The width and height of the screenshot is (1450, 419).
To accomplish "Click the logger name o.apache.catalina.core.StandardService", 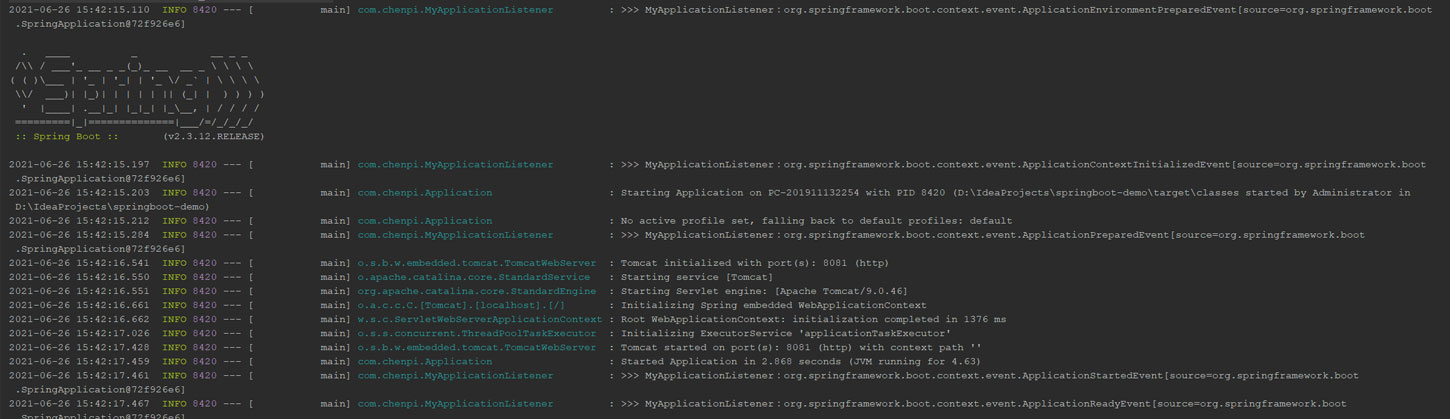I will (x=473, y=276).
